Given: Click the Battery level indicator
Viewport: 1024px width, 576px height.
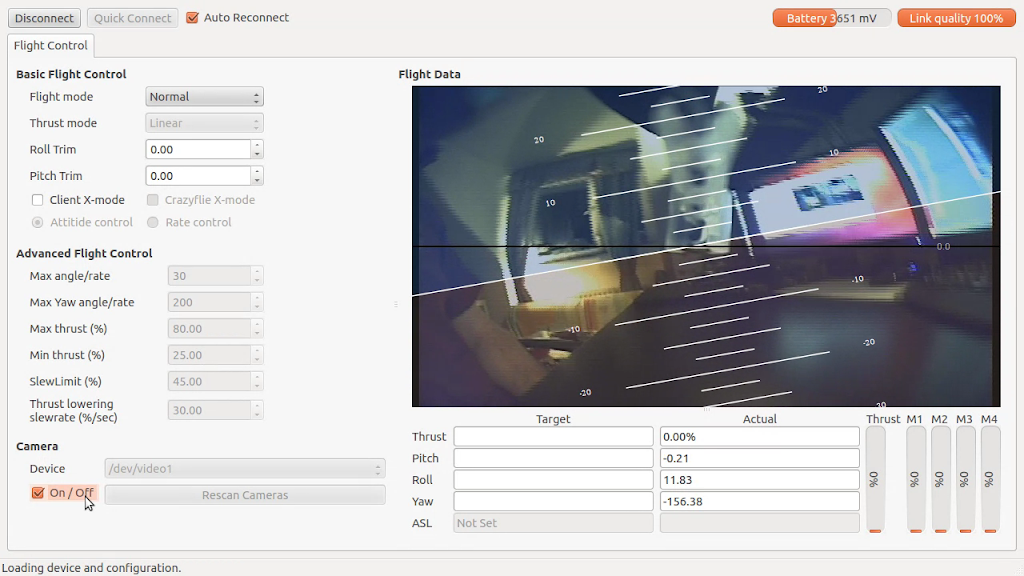Looking at the screenshot, I should pos(831,18).
